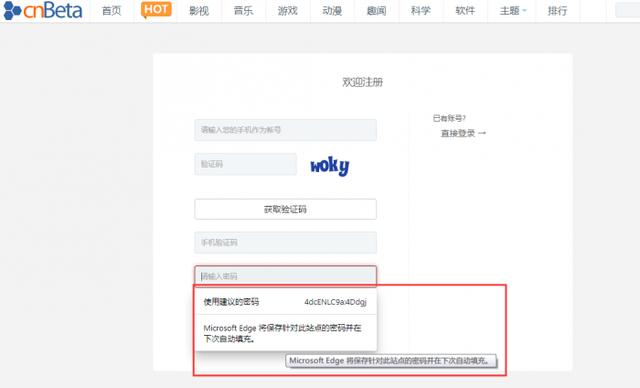The image size is (640, 388).
Task: Go to the 影视 section
Action: pos(199,11)
